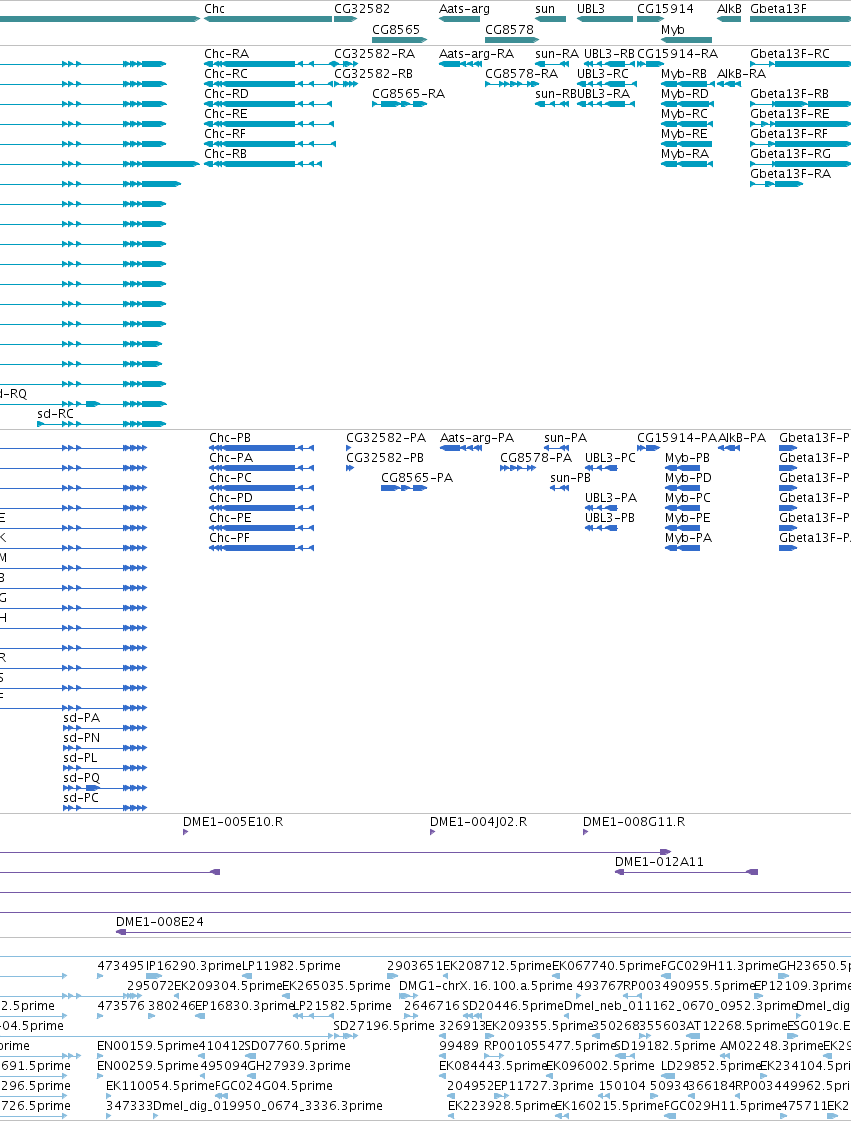The height and width of the screenshot is (1121, 851).
Task: Select EST EN00159.5prime
Action: pyautogui.click(x=148, y=1046)
